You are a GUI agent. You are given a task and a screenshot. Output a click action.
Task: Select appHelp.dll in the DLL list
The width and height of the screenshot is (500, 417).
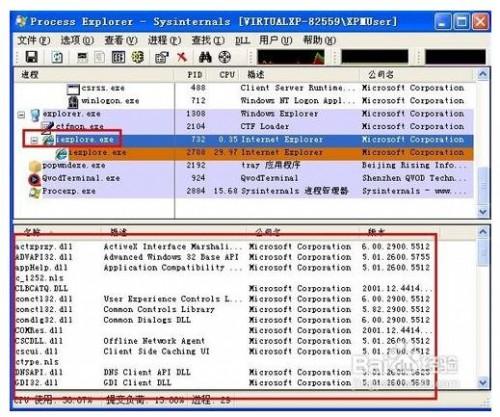[42, 268]
